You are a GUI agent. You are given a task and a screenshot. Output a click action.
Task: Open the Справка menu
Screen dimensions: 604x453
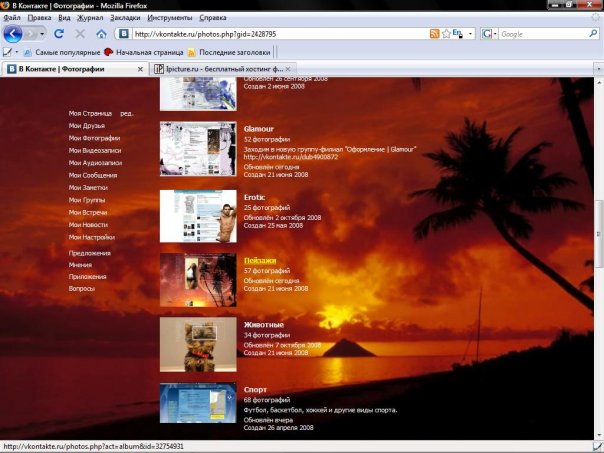click(213, 18)
